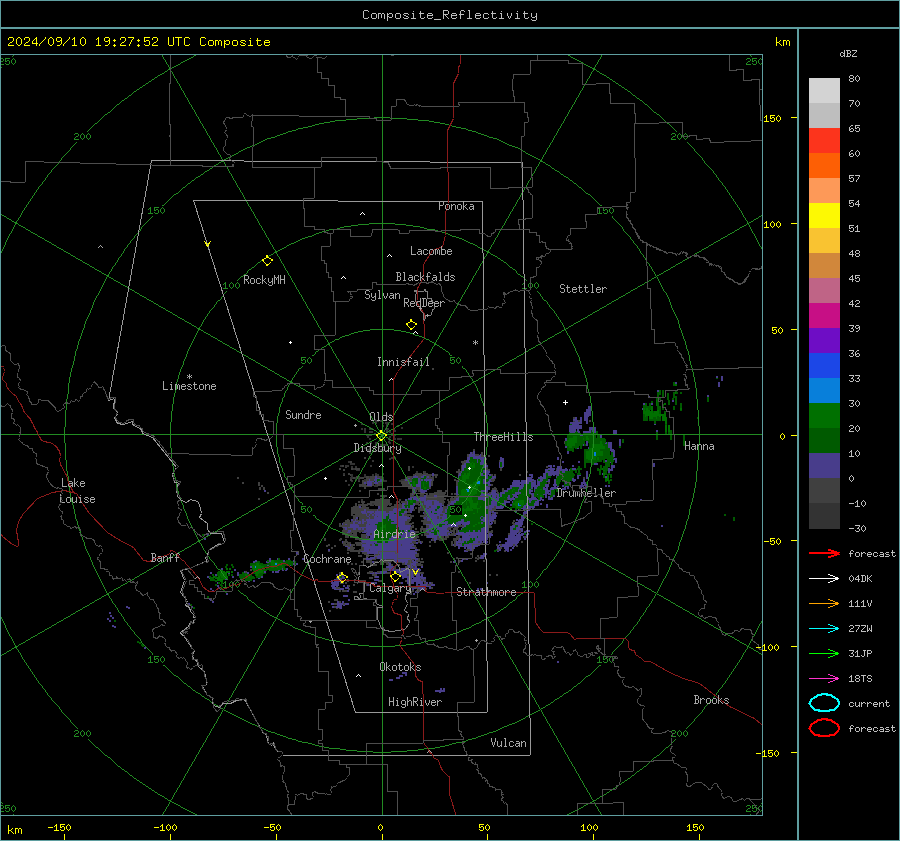Click the Limestone label

[x=189, y=386]
